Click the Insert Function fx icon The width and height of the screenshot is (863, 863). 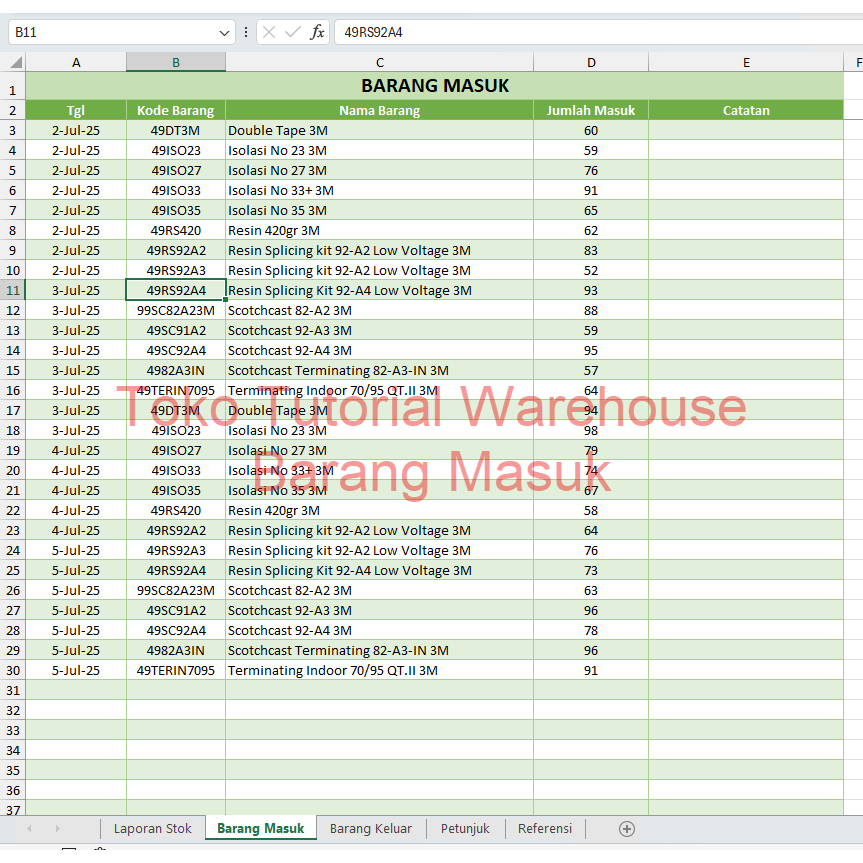[317, 32]
